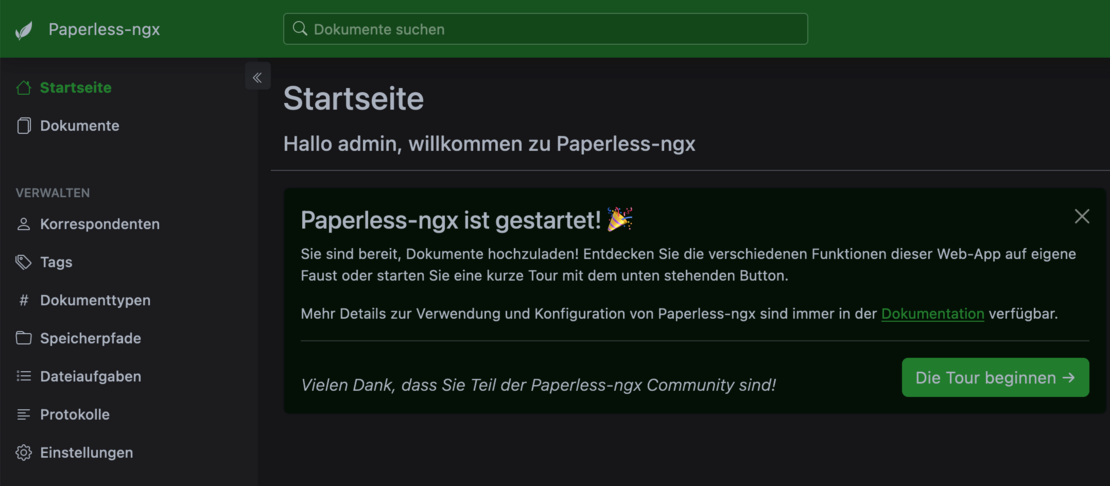1110x486 pixels.
Task: Click the lines icon for Protokolle
Action: click(x=24, y=414)
